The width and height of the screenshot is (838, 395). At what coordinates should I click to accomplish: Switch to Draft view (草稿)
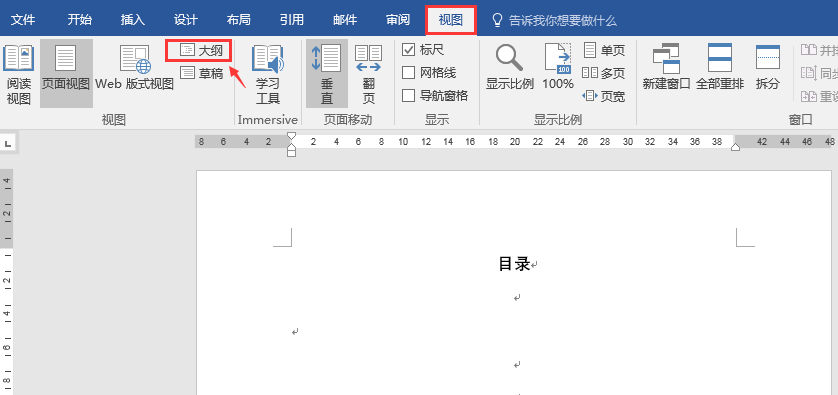click(x=201, y=73)
